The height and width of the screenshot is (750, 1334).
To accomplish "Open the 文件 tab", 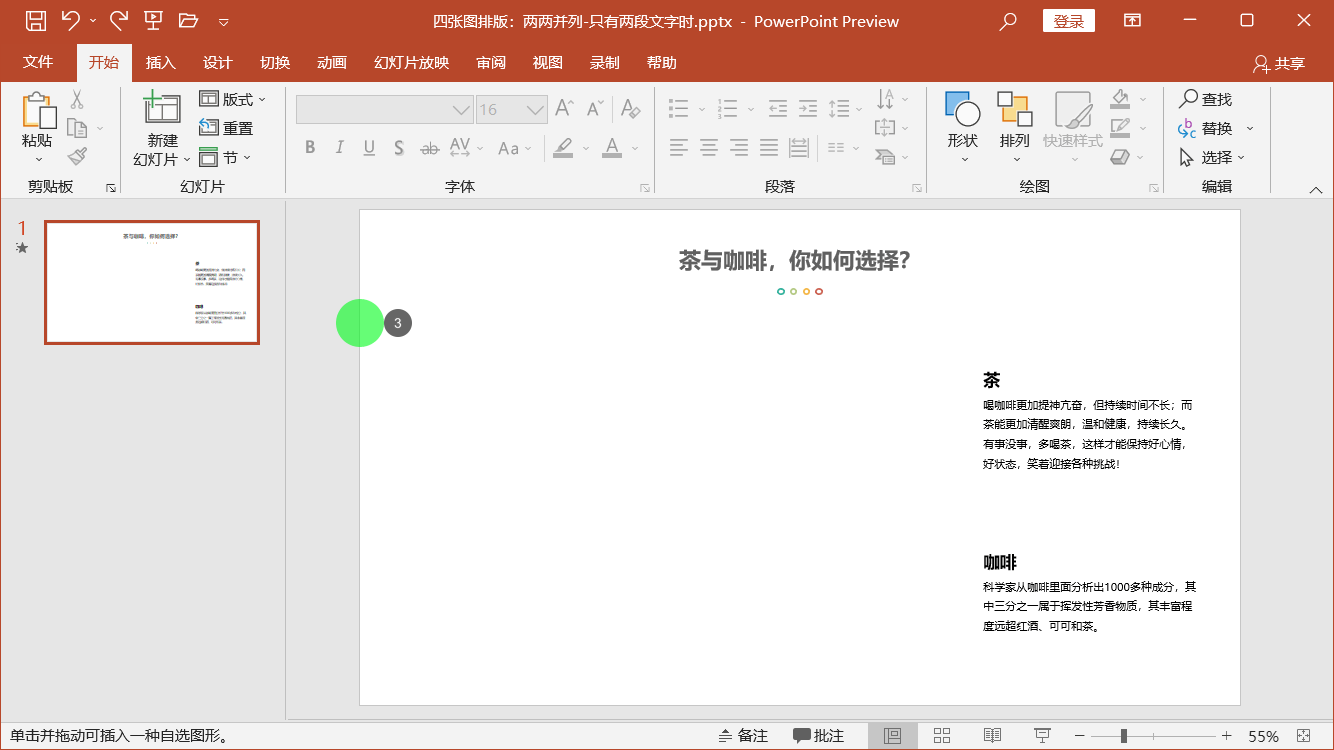I will (38, 62).
